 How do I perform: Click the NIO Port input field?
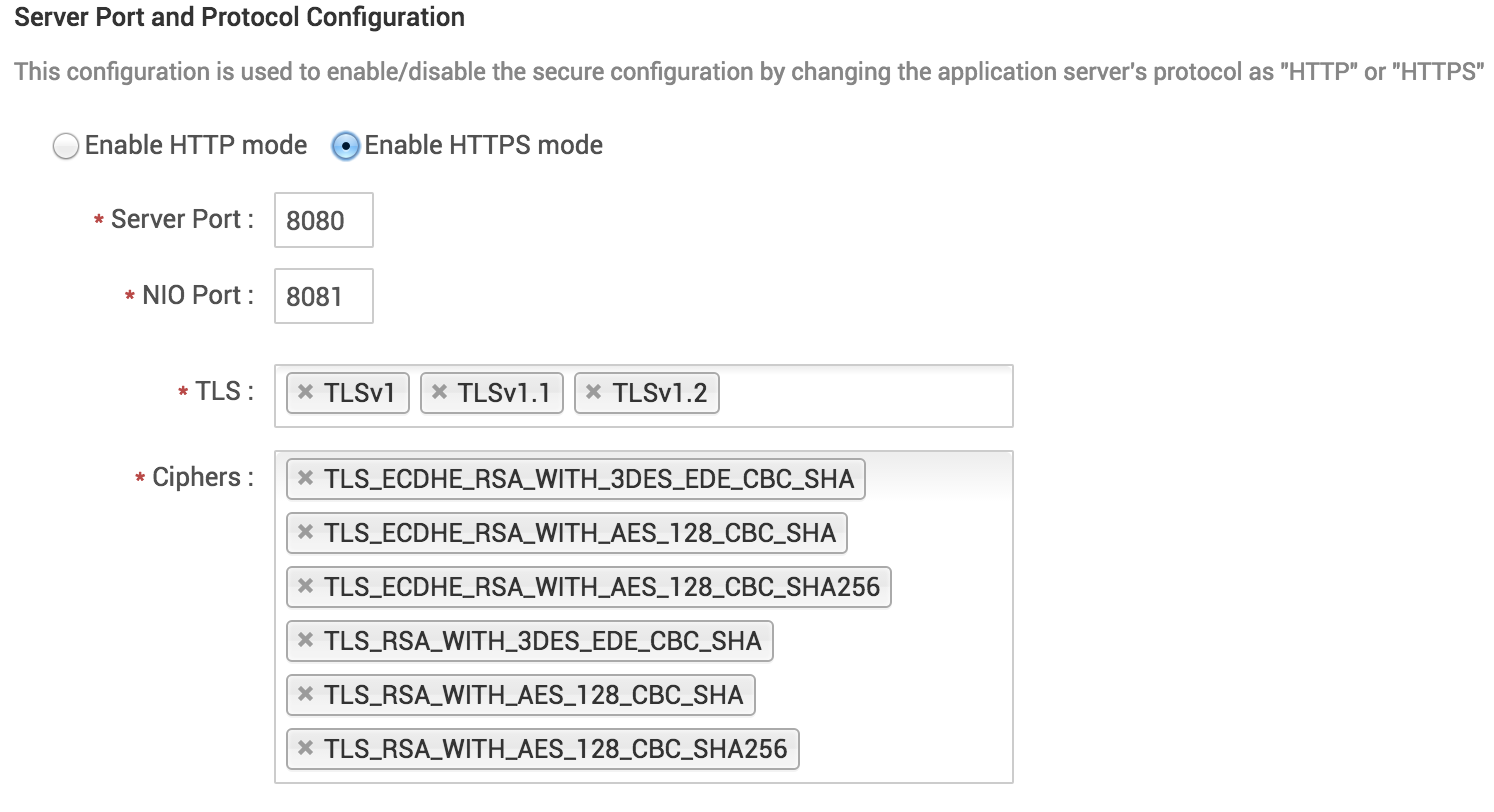pyautogui.click(x=323, y=296)
